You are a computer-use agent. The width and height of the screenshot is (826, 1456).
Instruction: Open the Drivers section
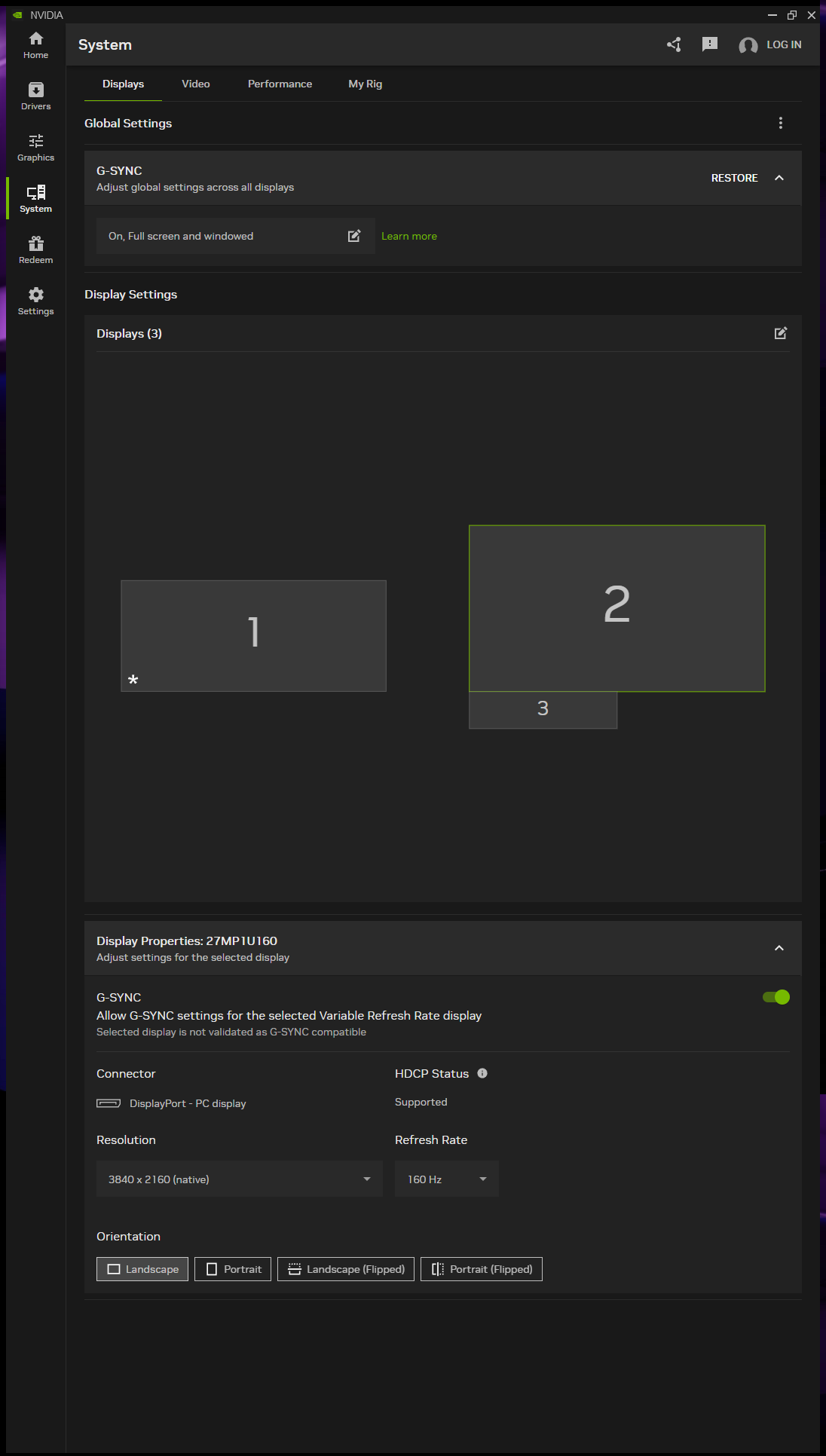(35, 96)
